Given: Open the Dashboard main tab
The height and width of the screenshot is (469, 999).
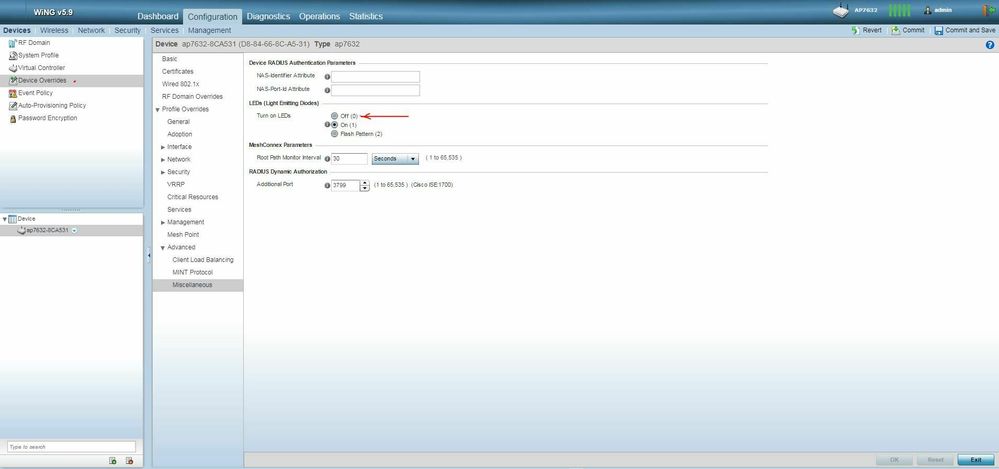Looking at the screenshot, I should click(158, 16).
